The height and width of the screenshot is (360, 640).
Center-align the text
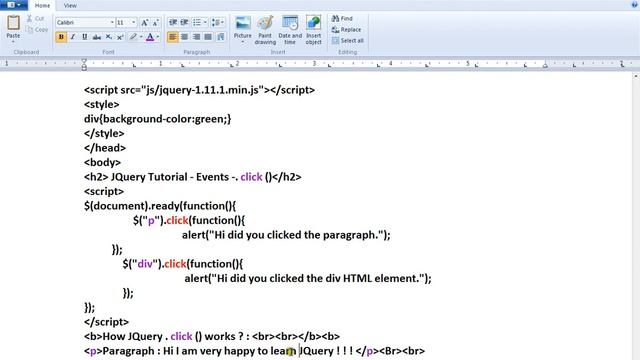(x=184, y=37)
